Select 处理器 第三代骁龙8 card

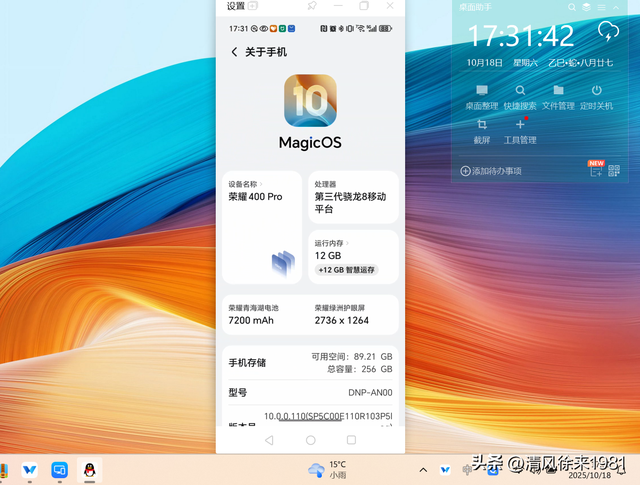pos(353,197)
